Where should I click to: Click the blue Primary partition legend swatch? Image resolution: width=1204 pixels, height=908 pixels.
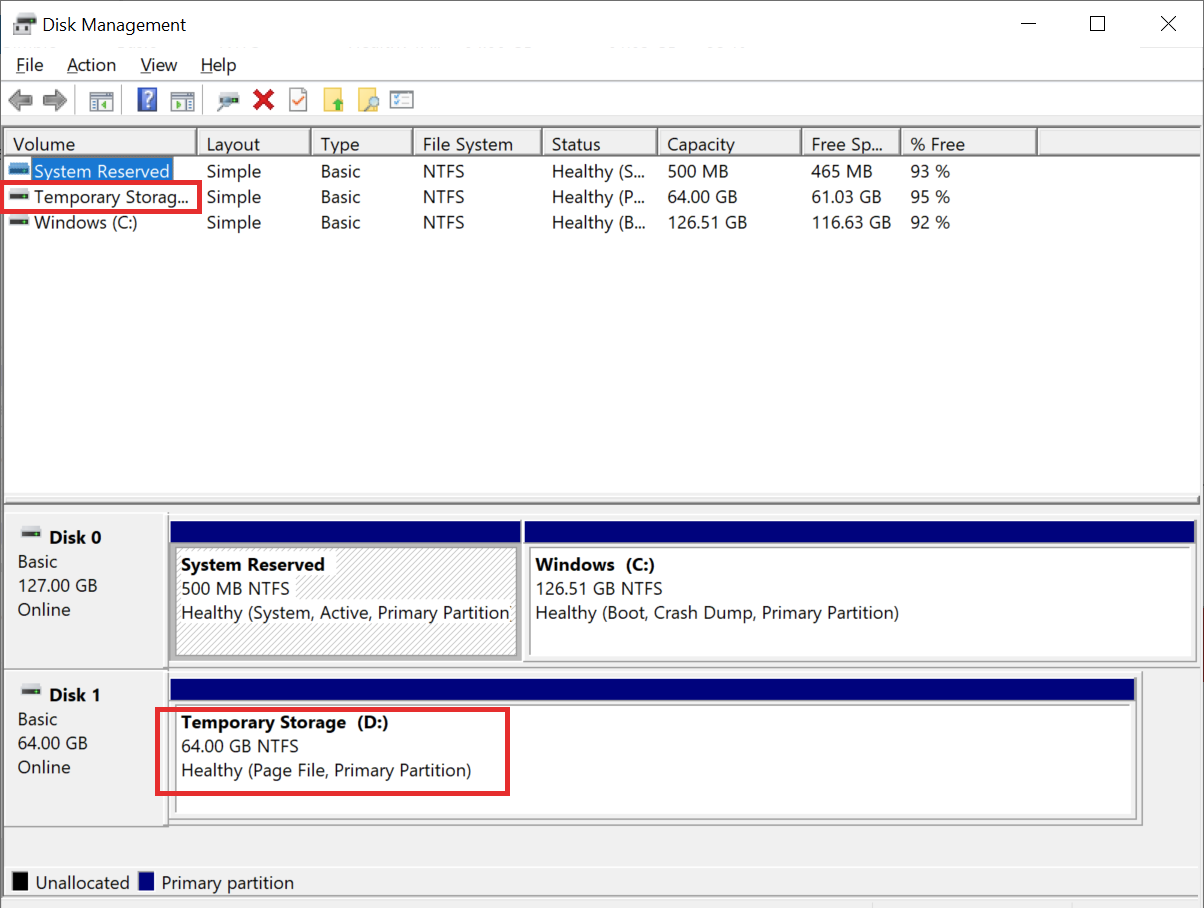tap(146, 882)
